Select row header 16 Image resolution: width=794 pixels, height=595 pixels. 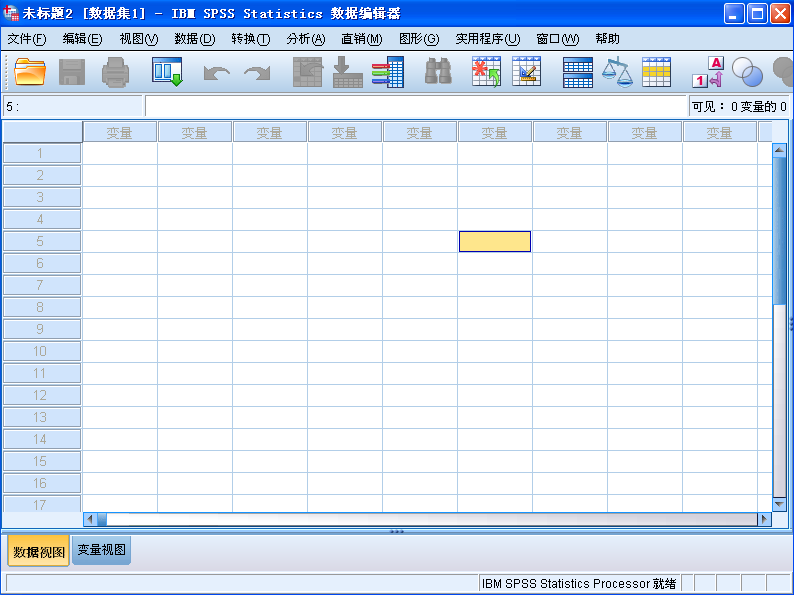[x=42, y=483]
